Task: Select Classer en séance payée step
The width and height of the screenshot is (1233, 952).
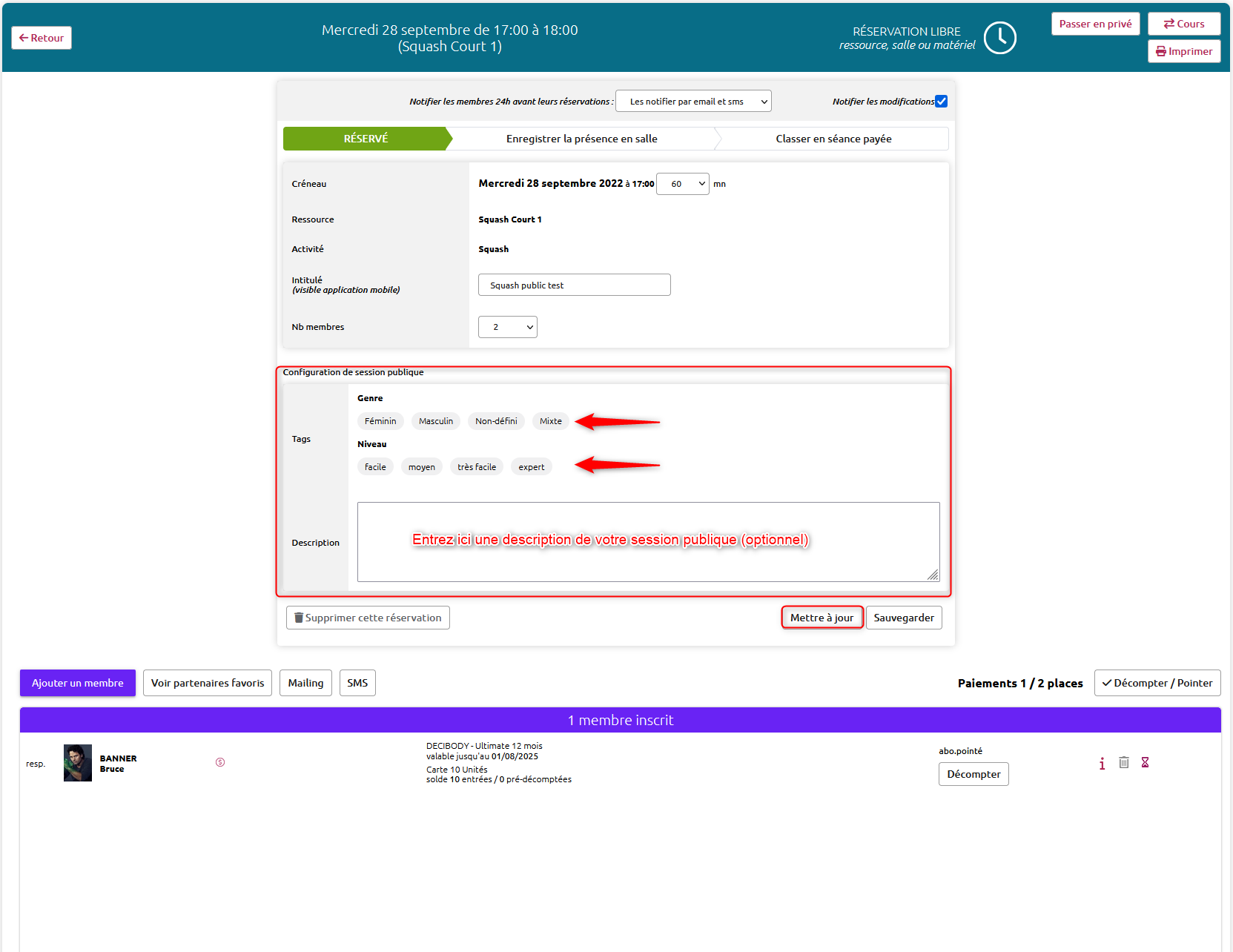Action: 833,139
